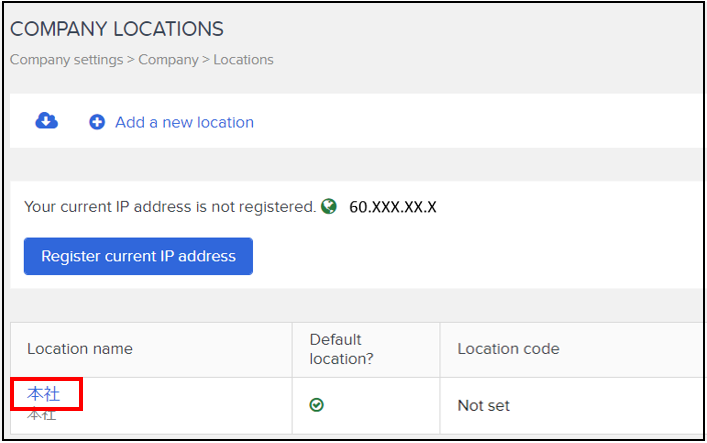The image size is (707, 443).
Task: Click the IP address not registered message
Action: pos(170,207)
